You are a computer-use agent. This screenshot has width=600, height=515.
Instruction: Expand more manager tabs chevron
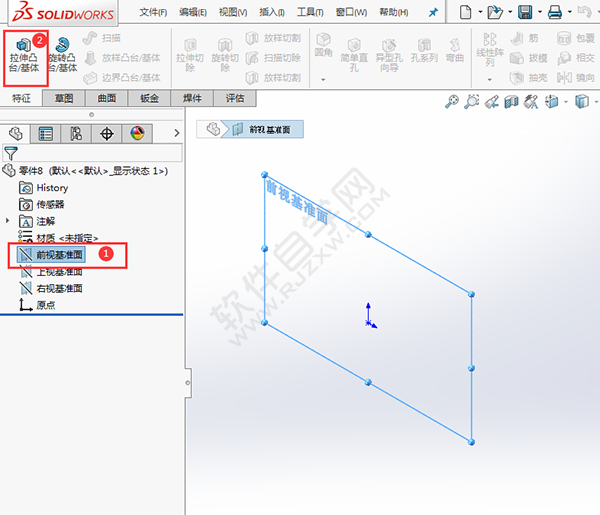pos(176,133)
